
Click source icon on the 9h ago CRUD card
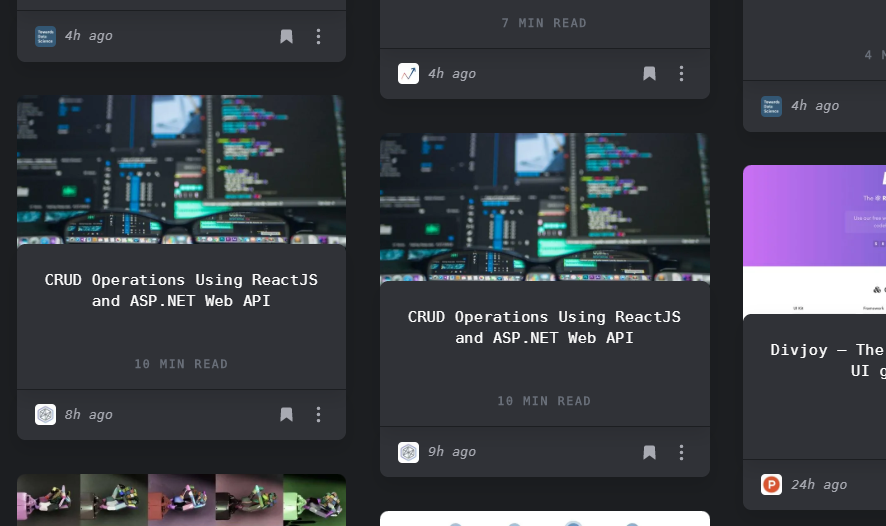409,452
